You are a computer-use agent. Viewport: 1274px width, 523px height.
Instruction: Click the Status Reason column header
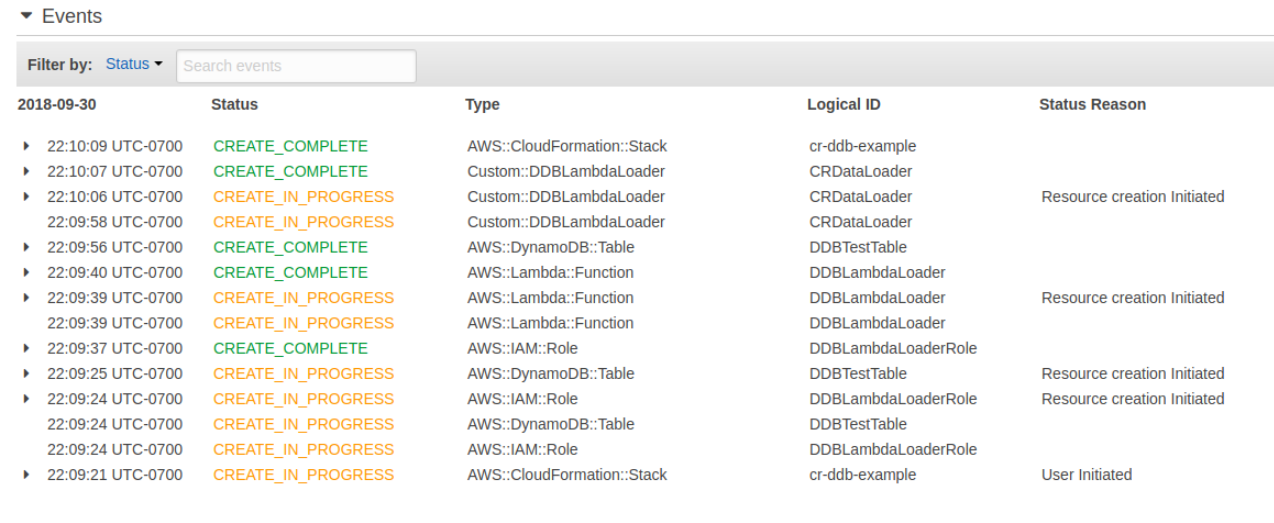click(1092, 104)
